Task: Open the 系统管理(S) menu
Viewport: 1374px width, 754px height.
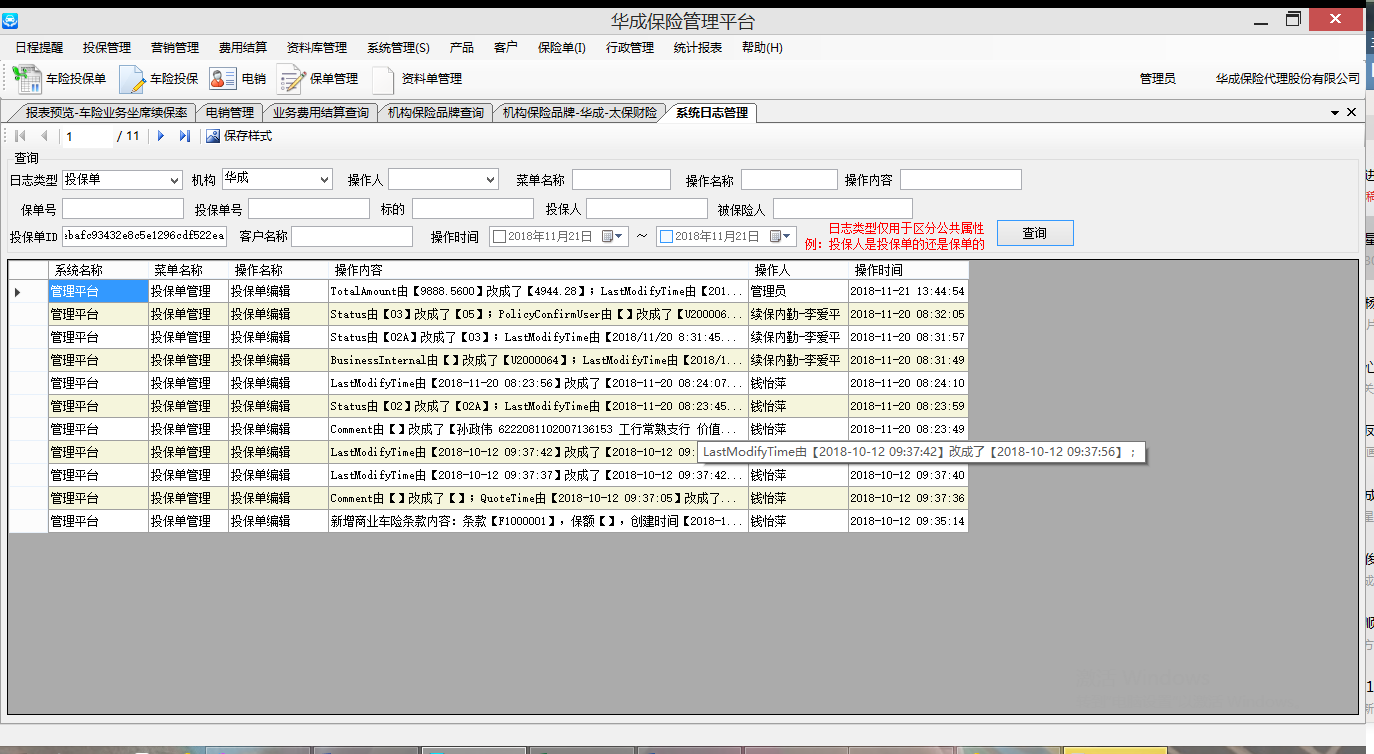Action: click(398, 47)
